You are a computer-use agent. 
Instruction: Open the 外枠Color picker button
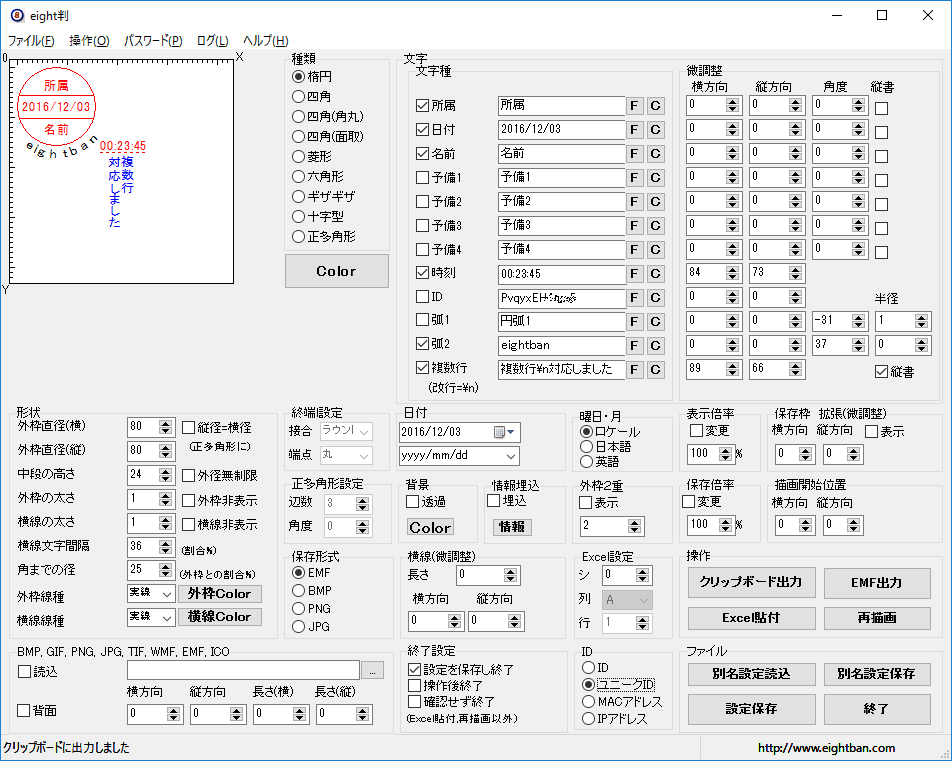(219, 593)
